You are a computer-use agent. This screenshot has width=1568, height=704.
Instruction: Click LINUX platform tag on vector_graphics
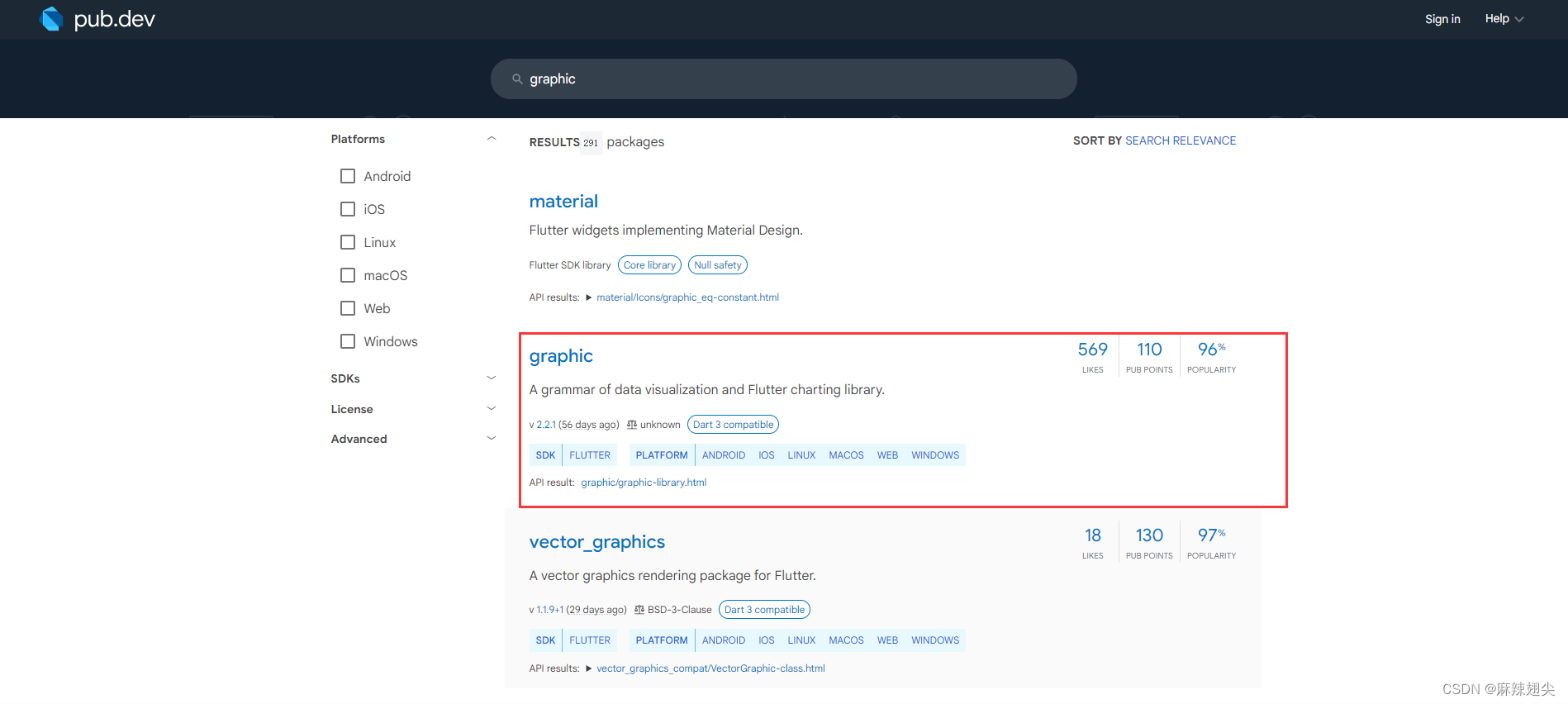click(801, 640)
